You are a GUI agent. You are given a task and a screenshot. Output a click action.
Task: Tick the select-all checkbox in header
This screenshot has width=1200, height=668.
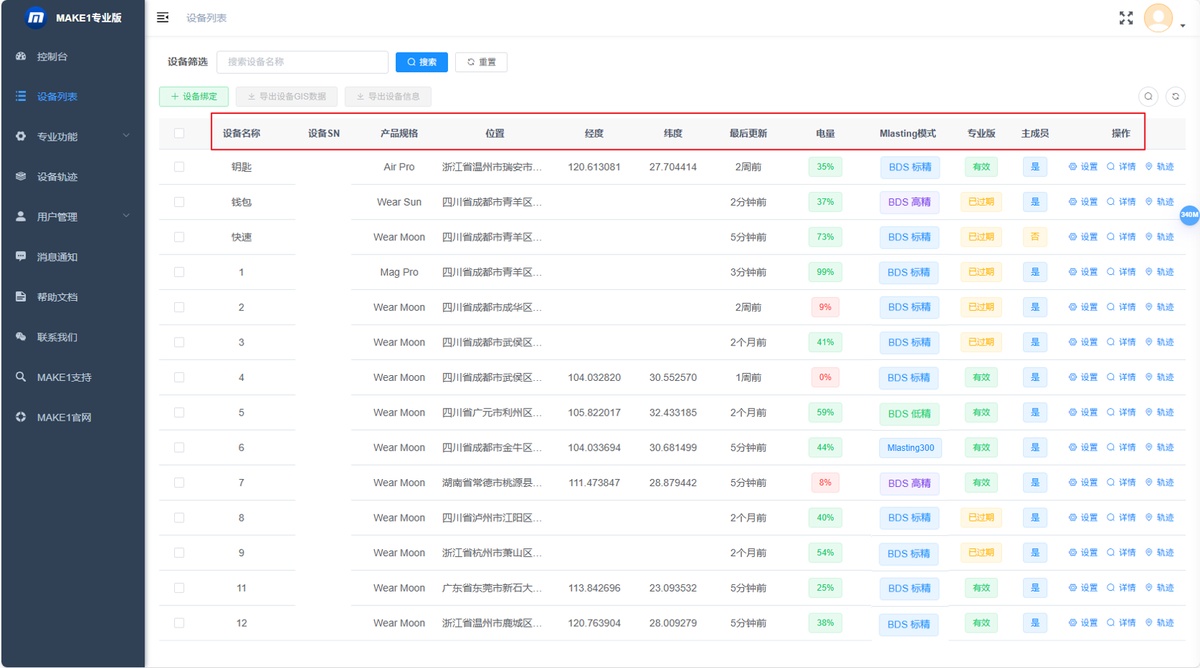click(x=179, y=133)
